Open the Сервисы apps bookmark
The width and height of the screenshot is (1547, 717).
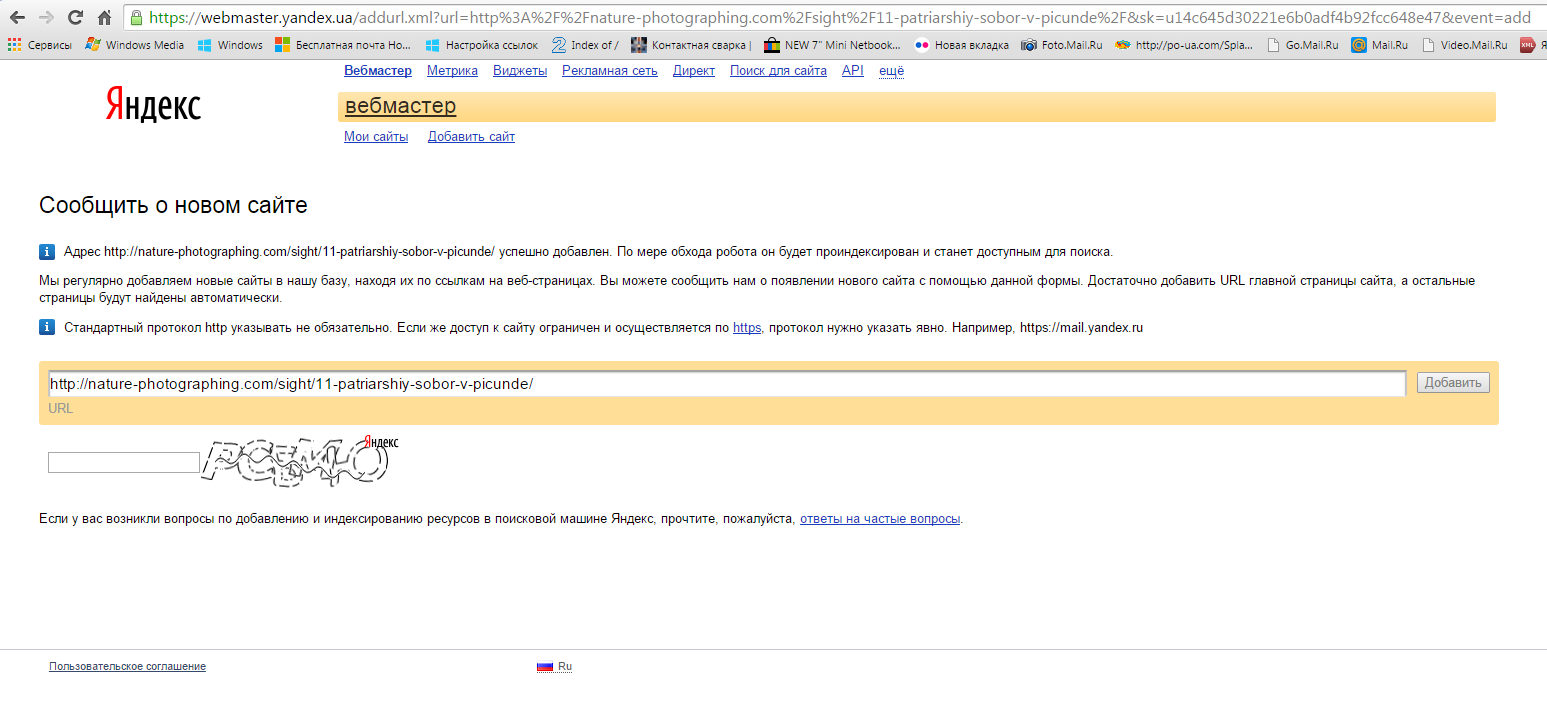(40, 45)
